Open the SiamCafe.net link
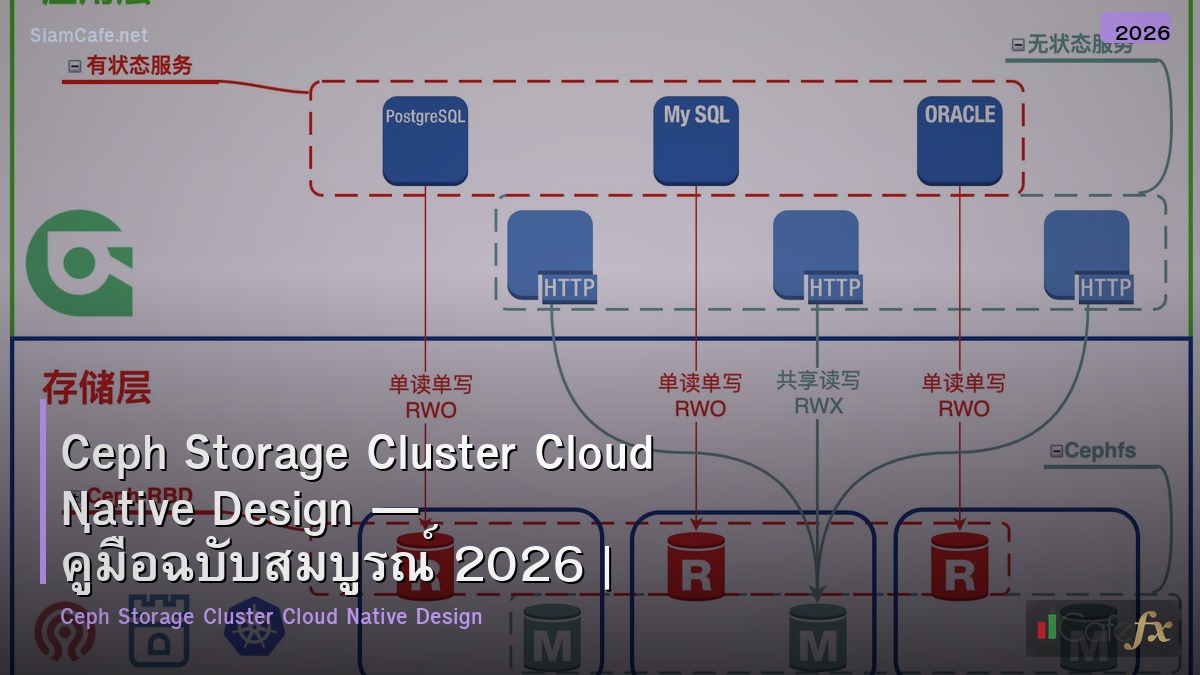1200x675 pixels. click(x=88, y=35)
